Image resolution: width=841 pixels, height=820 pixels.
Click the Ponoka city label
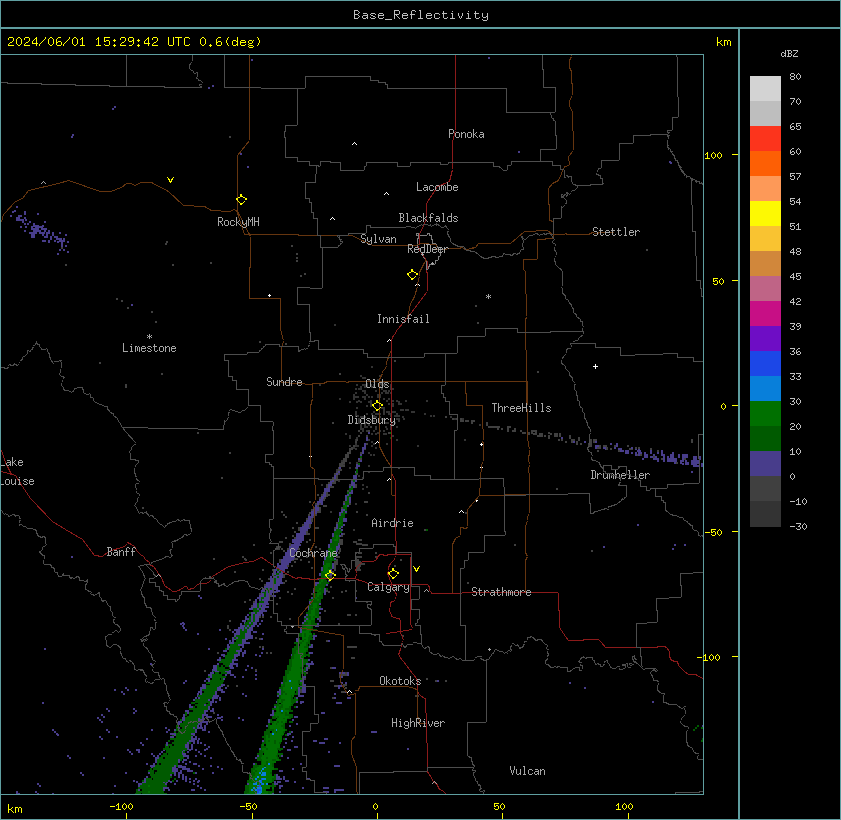tap(466, 134)
